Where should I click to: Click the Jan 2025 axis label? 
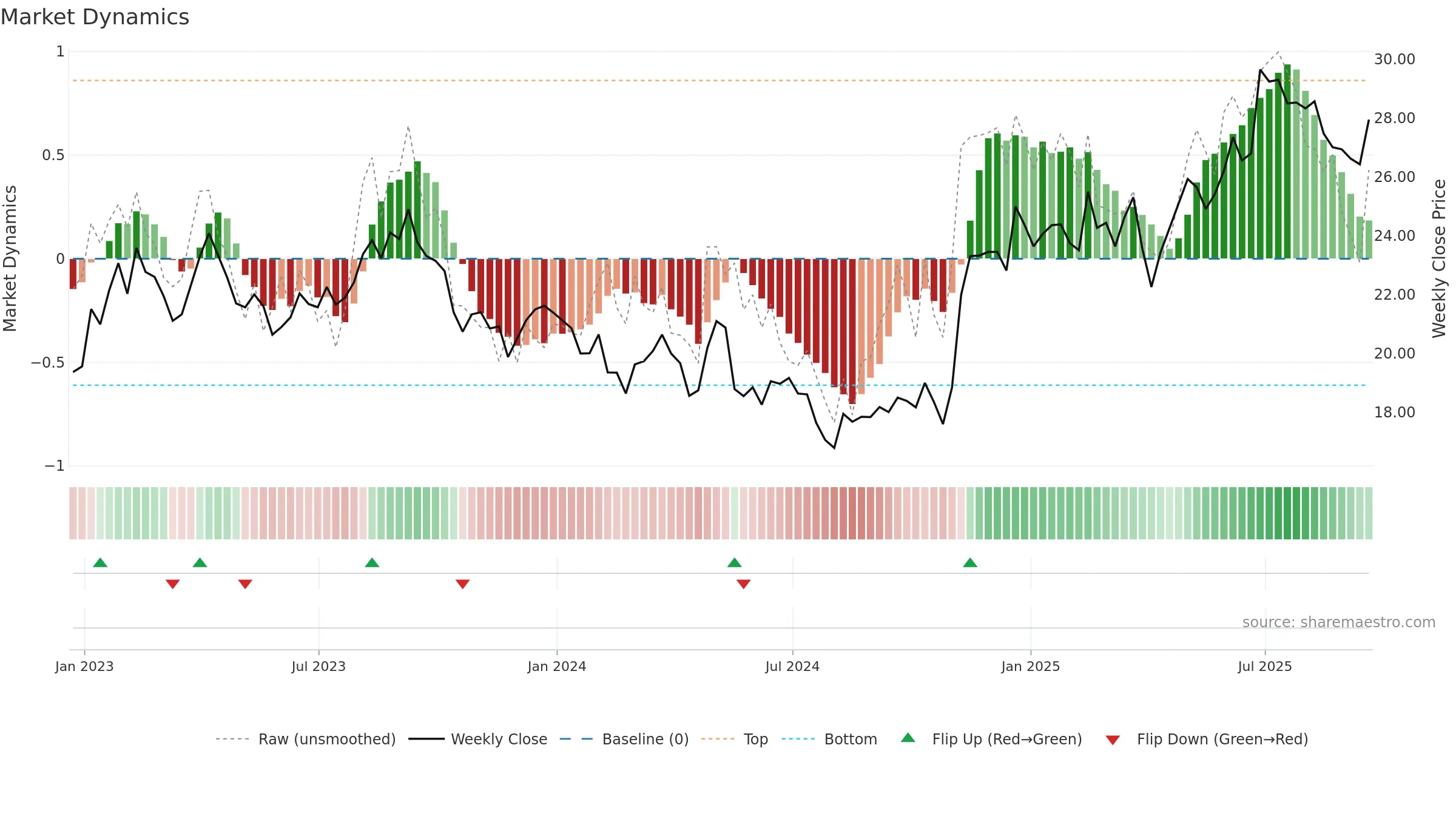point(1031,666)
